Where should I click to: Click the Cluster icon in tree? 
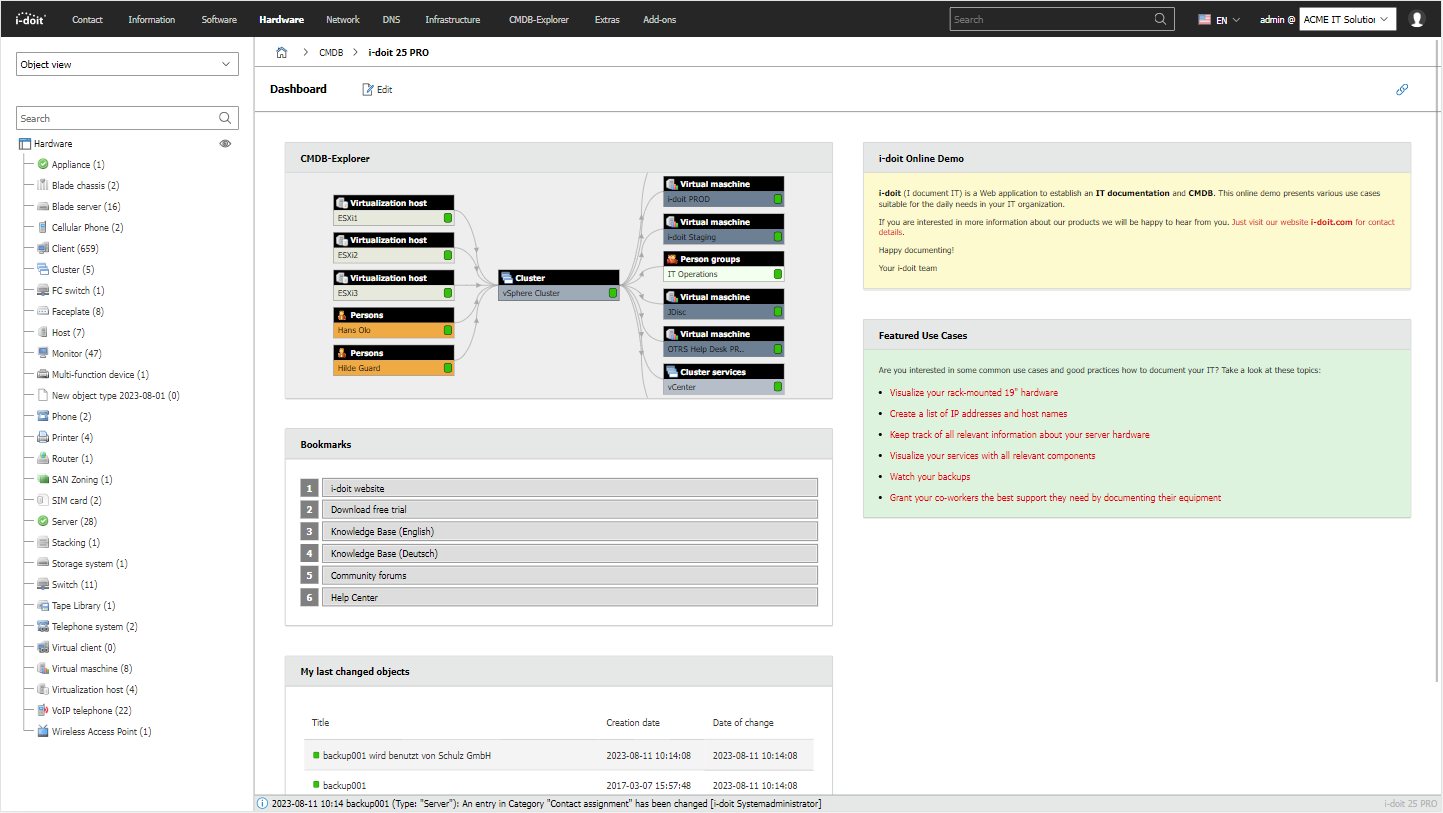click(x=43, y=269)
